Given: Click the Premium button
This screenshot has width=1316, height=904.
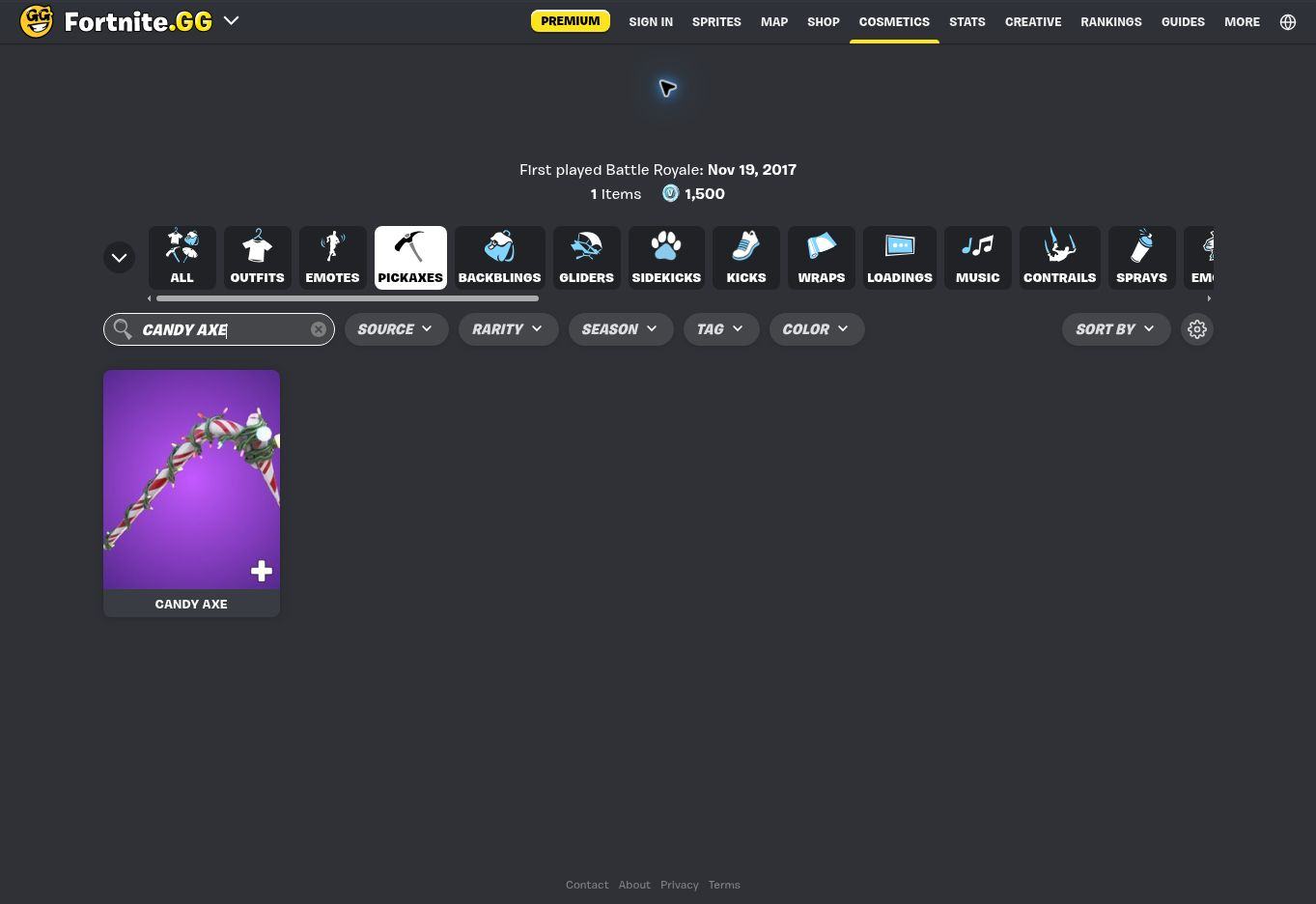Looking at the screenshot, I should pyautogui.click(x=571, y=21).
